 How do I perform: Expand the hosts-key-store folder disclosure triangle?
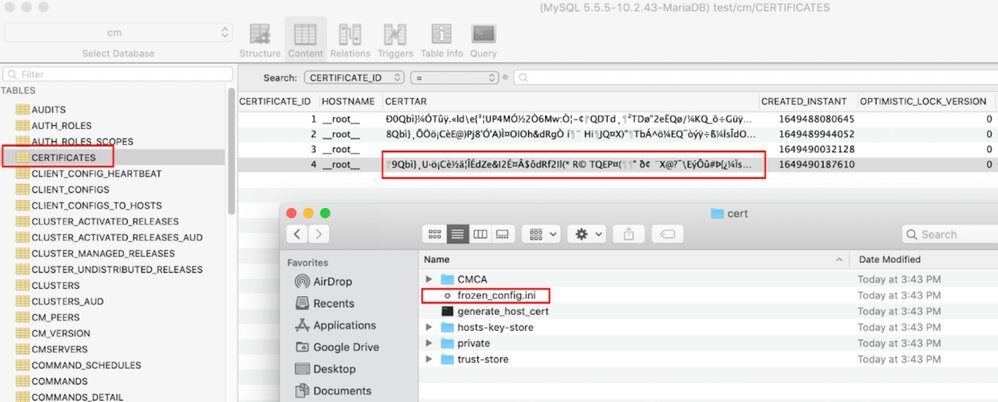[429, 328]
